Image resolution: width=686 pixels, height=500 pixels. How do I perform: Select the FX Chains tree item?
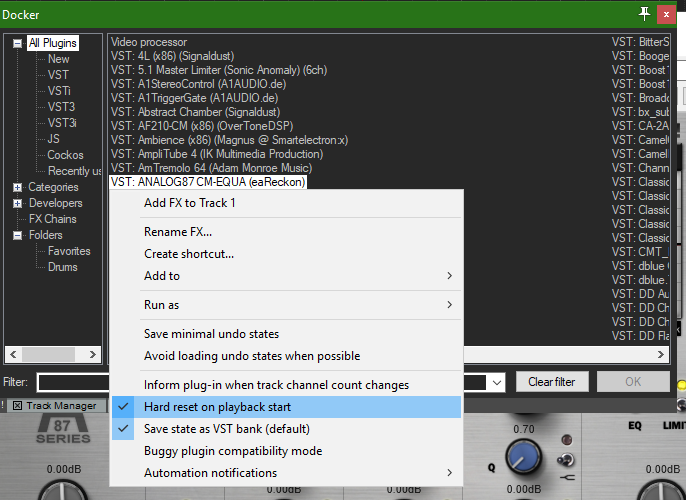point(52,219)
